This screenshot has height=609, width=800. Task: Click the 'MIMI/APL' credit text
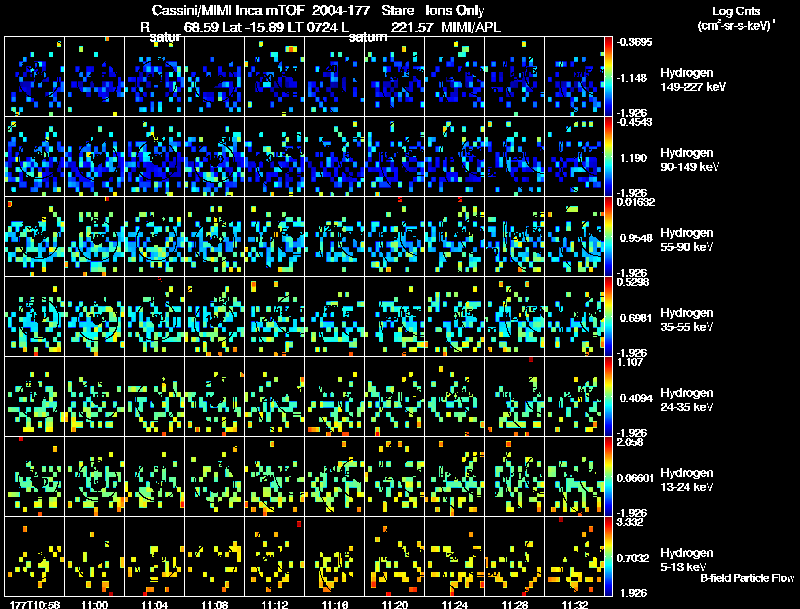click(x=471, y=27)
